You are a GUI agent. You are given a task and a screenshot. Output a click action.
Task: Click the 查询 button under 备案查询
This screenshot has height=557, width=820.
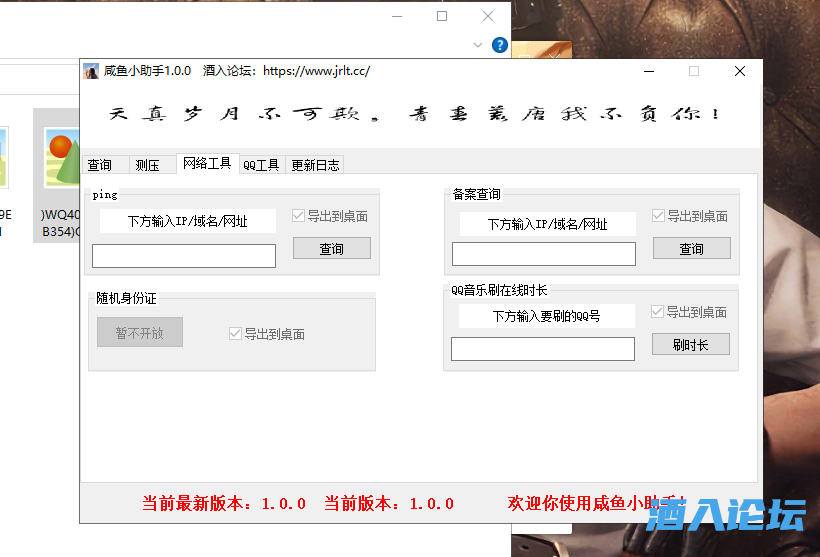coord(691,248)
